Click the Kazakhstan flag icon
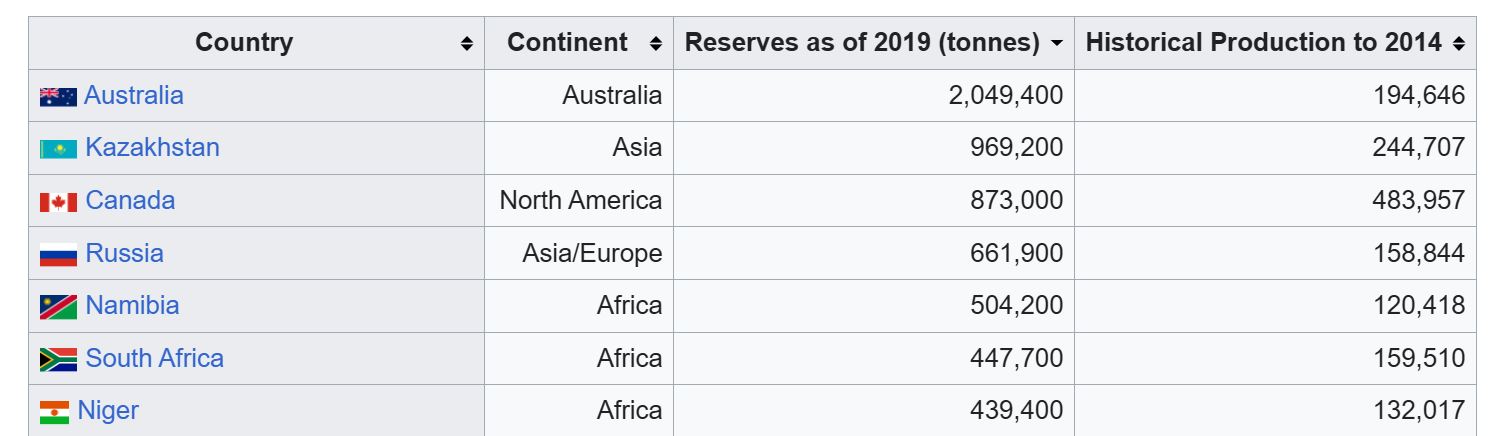 pos(58,149)
